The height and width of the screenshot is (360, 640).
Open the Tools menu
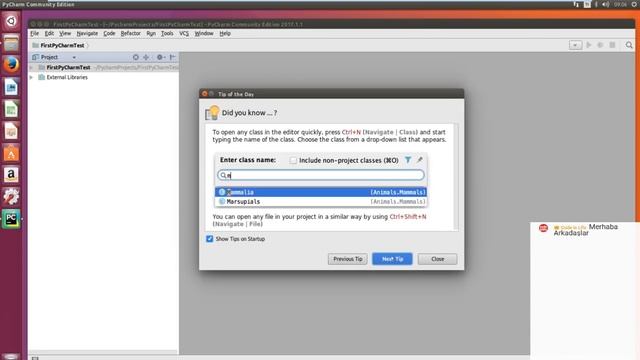coord(167,33)
